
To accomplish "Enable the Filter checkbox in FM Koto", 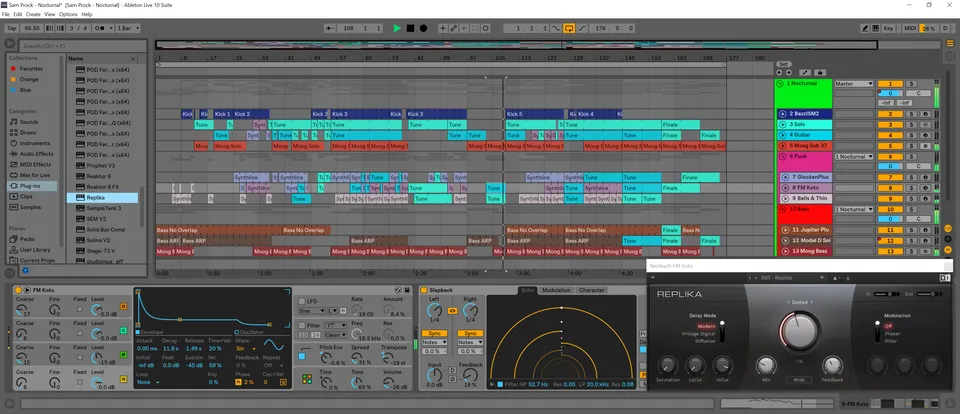I will tap(302, 325).
